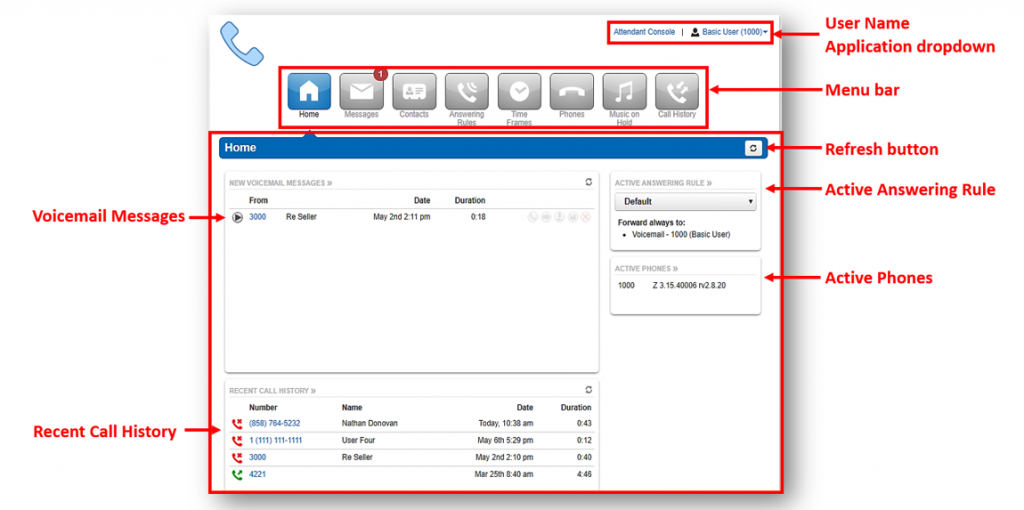Open Messages envelope icon

pyautogui.click(x=361, y=91)
